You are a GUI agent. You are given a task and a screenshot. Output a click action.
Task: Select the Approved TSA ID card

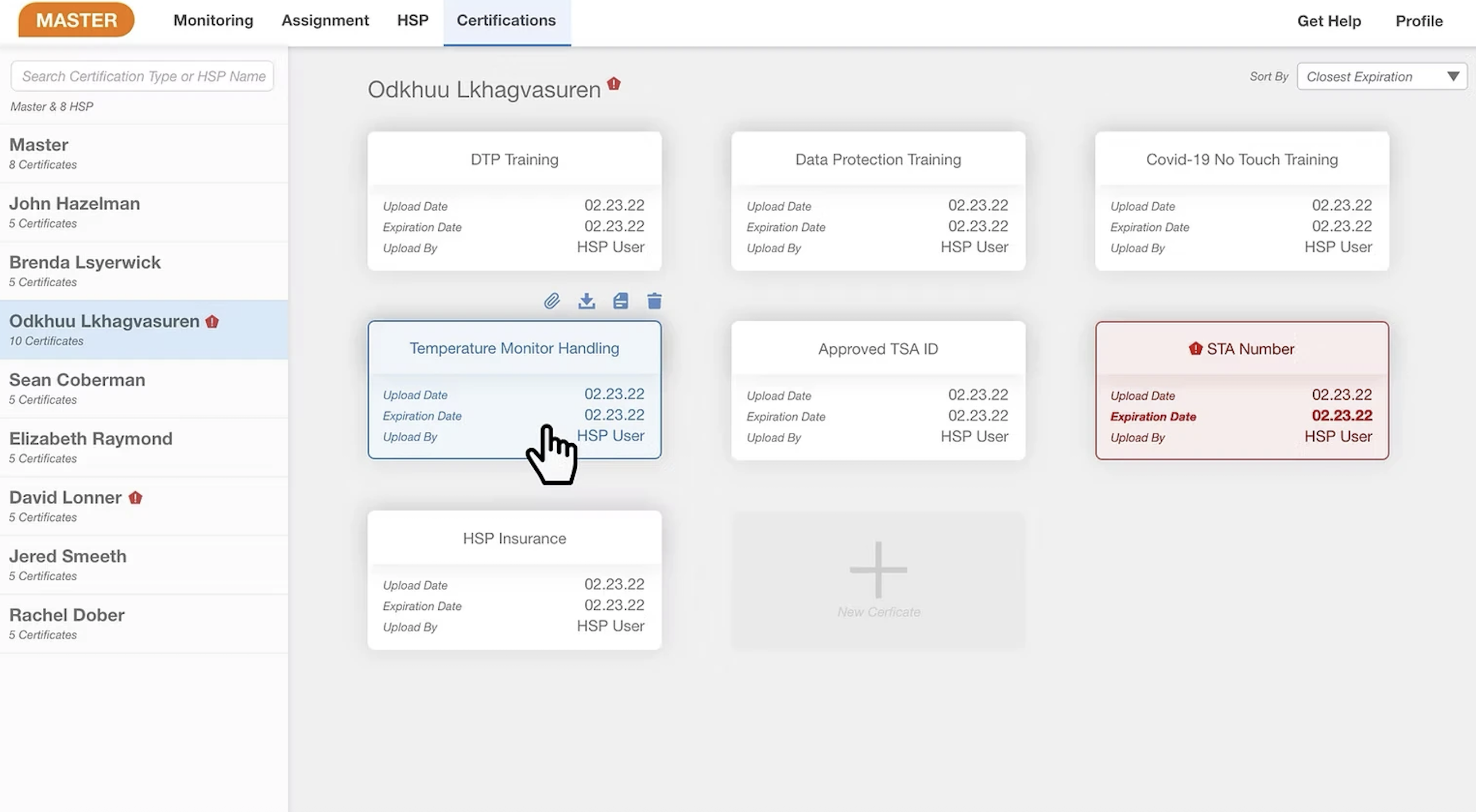click(878, 390)
